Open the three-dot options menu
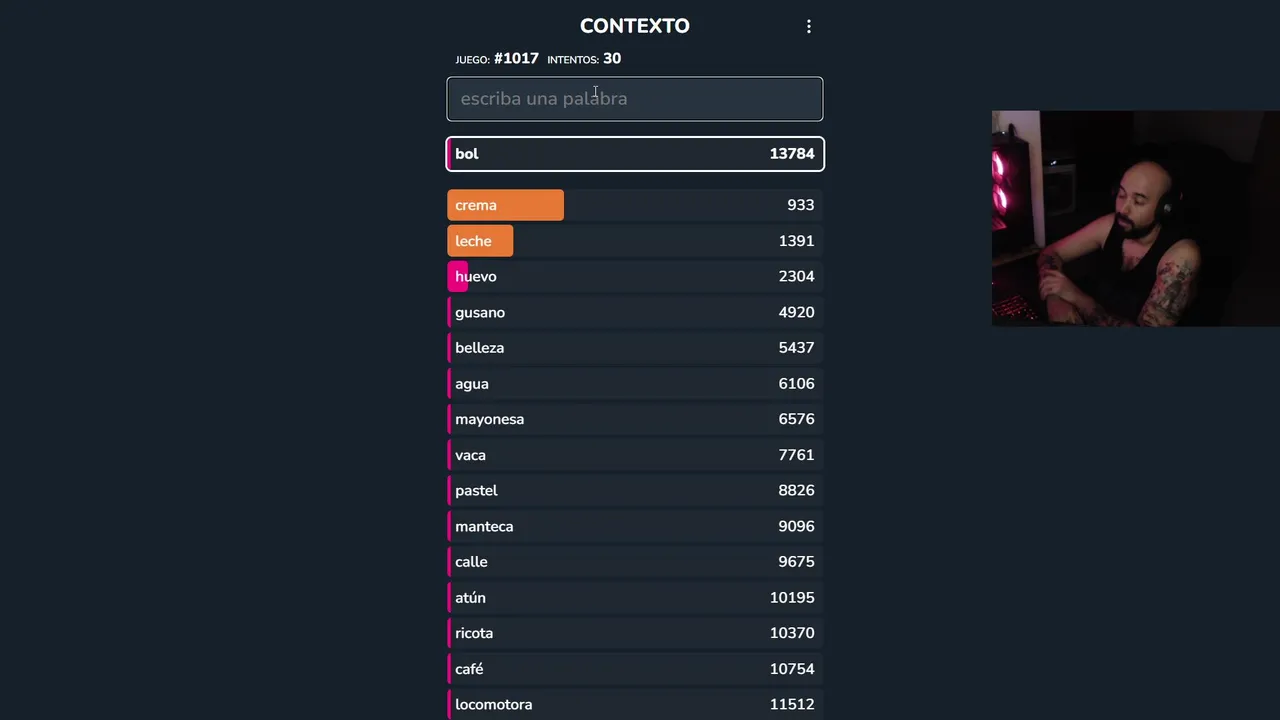 (809, 27)
